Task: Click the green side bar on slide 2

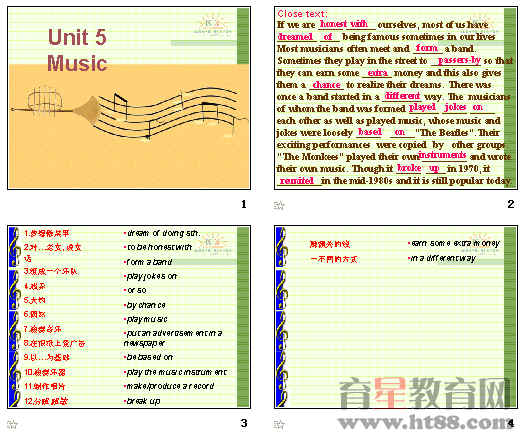Action: 510,98
